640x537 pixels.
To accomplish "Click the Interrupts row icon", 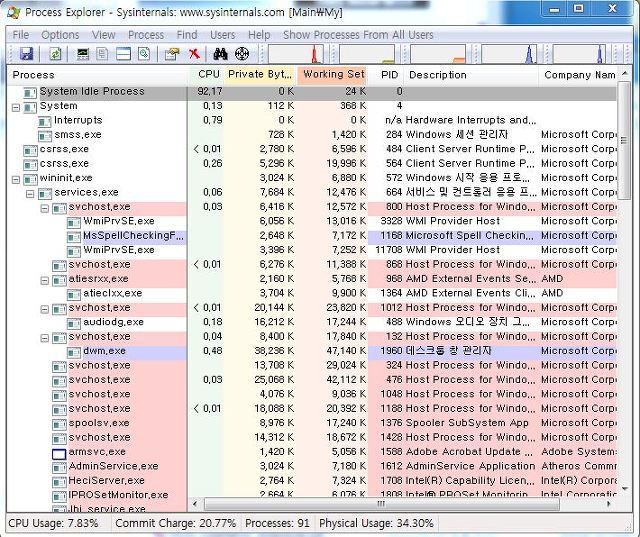I will (x=45, y=122).
